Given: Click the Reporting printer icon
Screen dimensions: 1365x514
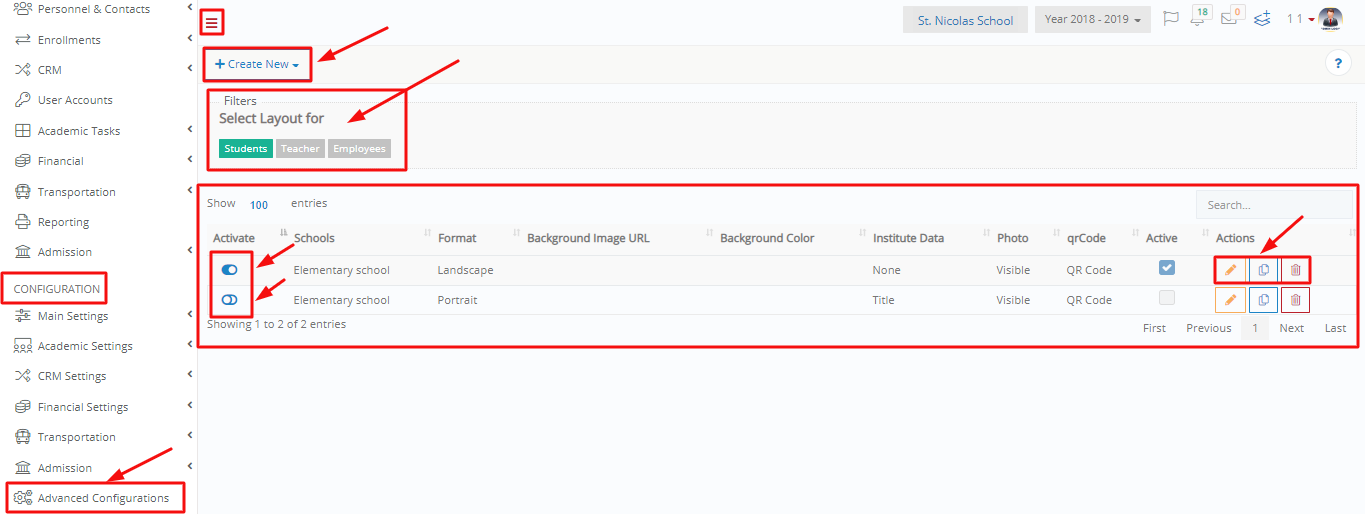Looking at the screenshot, I should point(22,222).
